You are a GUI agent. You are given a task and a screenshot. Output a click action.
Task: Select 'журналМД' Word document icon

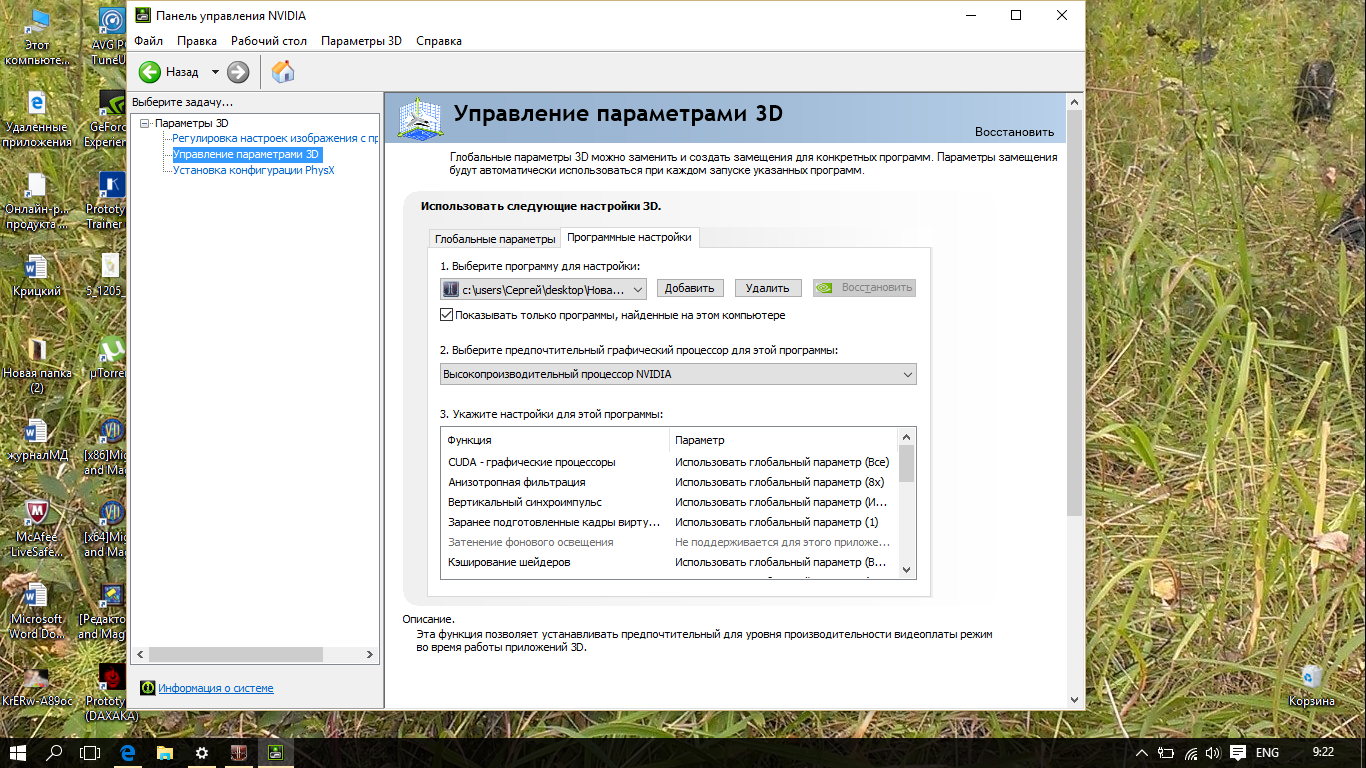37,441
